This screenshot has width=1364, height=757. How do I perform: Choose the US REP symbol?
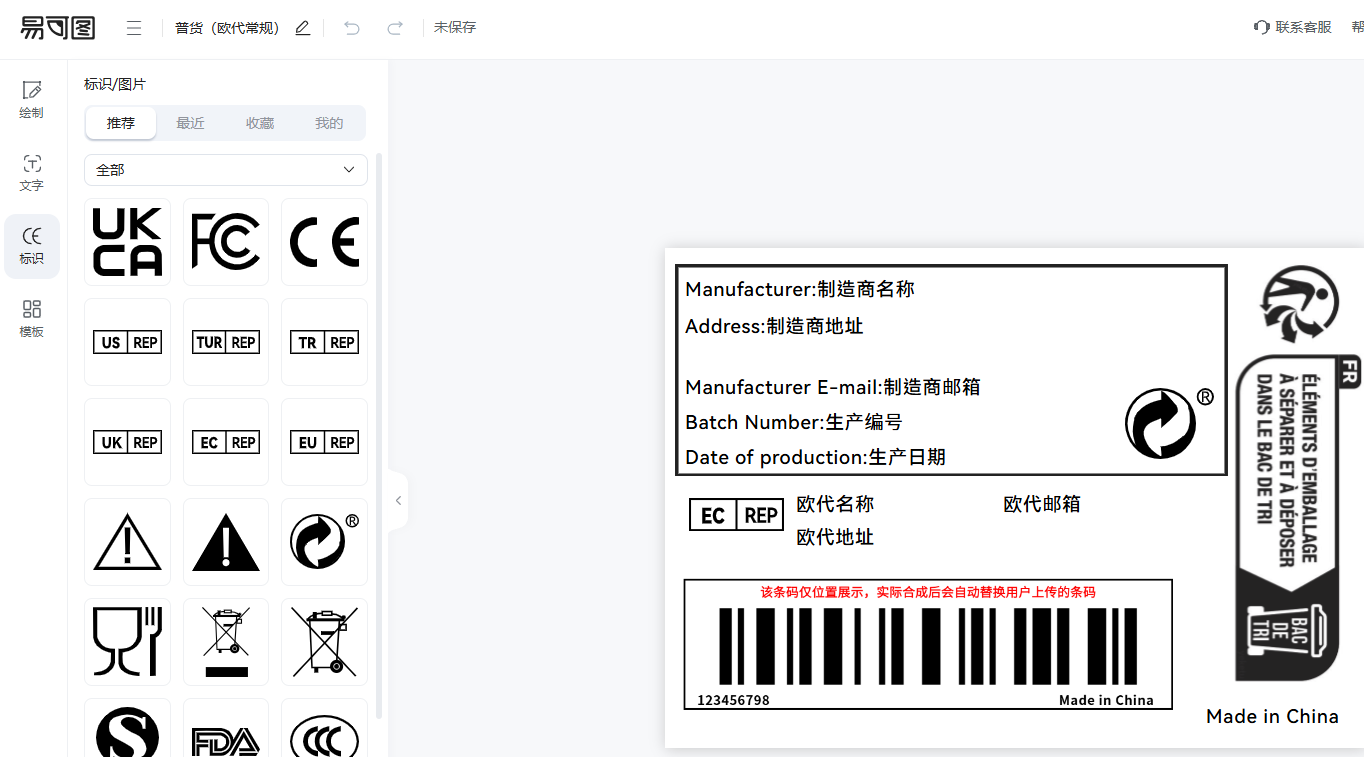(127, 342)
